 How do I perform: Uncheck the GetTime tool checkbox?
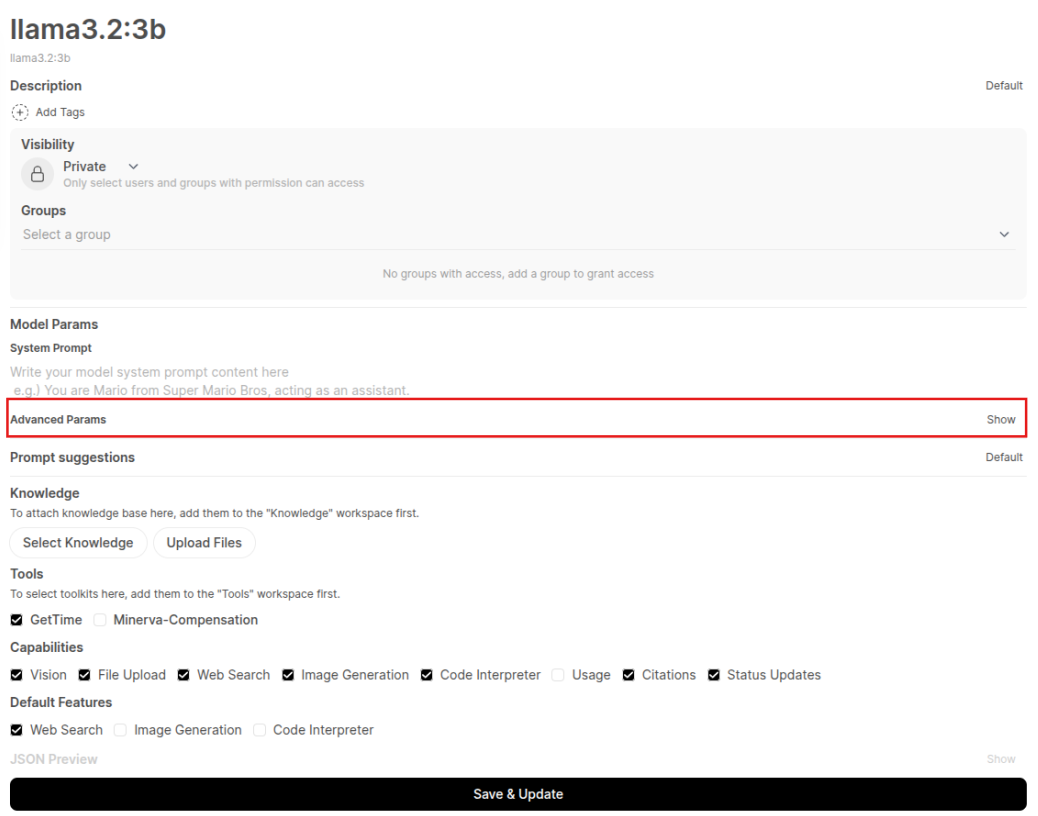pos(17,620)
